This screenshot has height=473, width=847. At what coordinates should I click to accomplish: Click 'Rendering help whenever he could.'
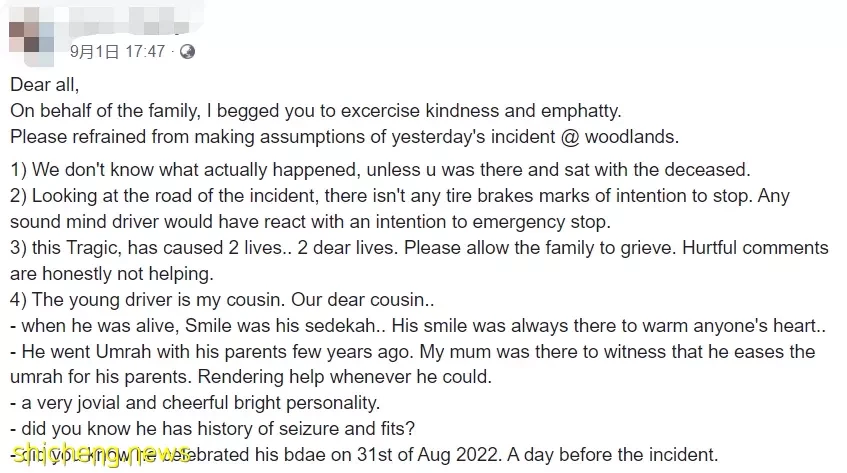[345, 376]
